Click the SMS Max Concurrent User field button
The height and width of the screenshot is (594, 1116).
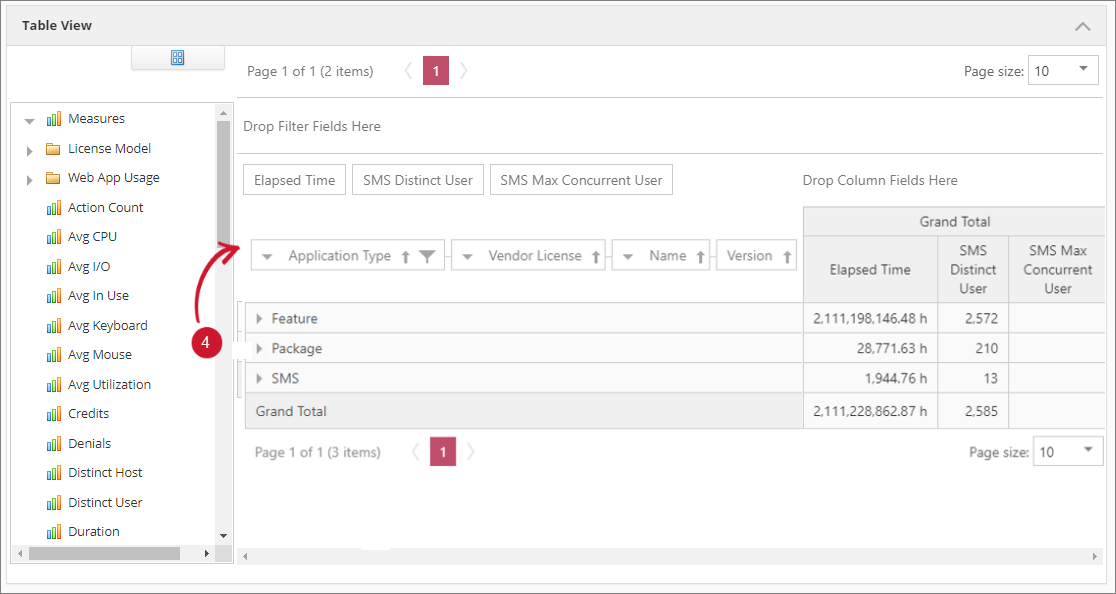(x=581, y=180)
